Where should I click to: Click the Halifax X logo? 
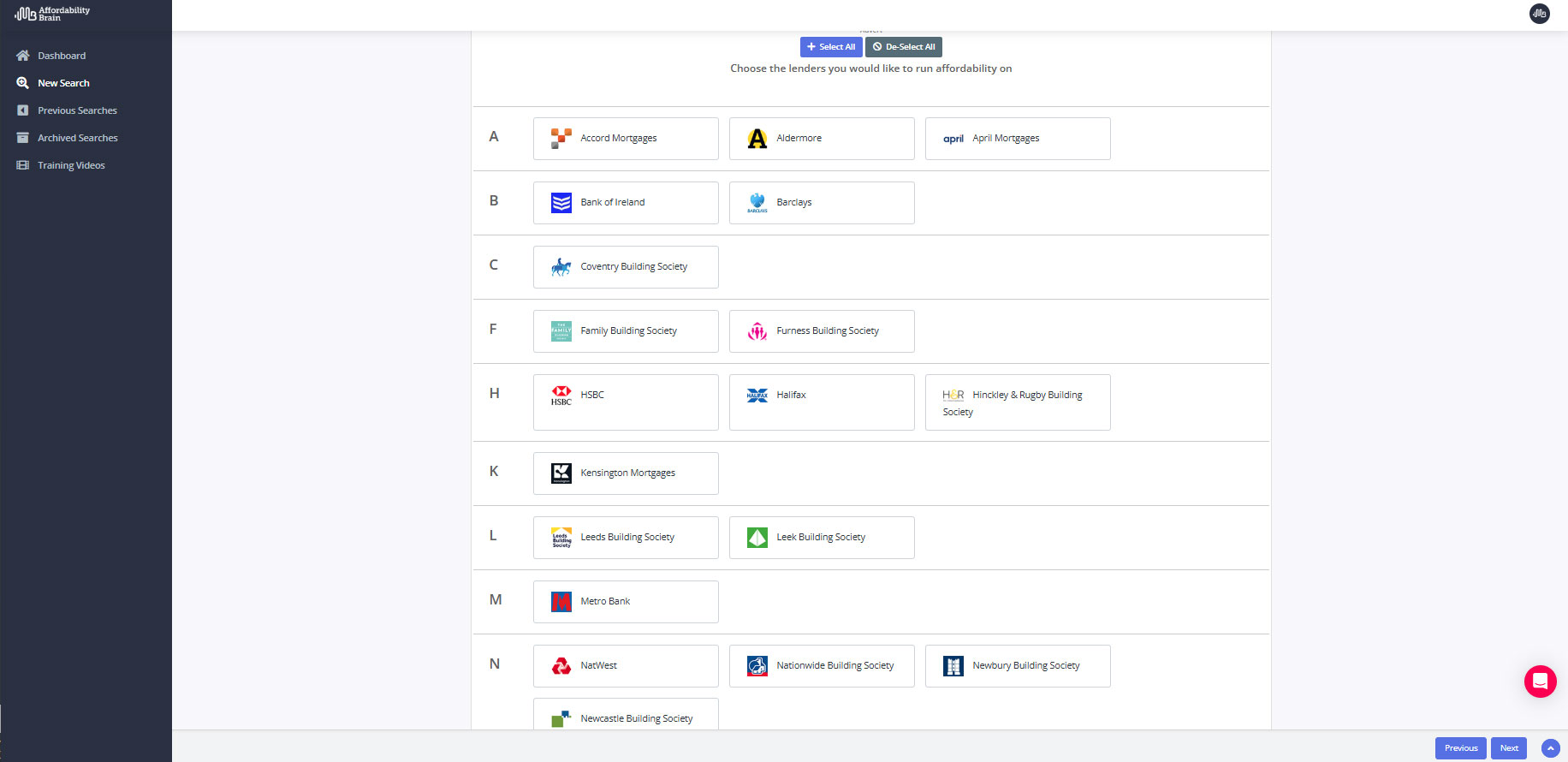point(757,396)
